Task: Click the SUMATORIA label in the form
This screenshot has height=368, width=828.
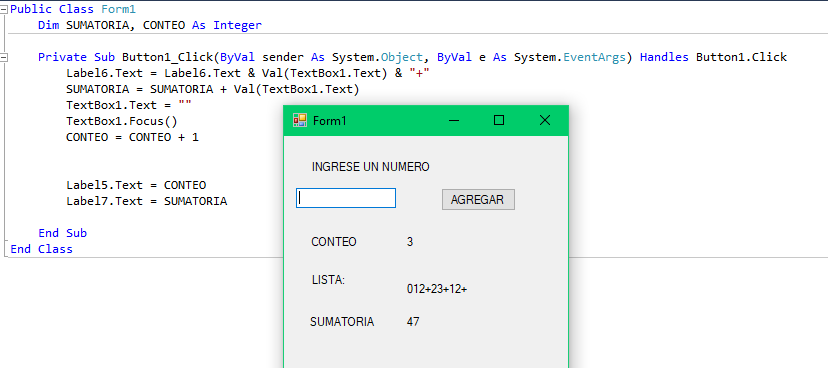Action: [x=342, y=322]
